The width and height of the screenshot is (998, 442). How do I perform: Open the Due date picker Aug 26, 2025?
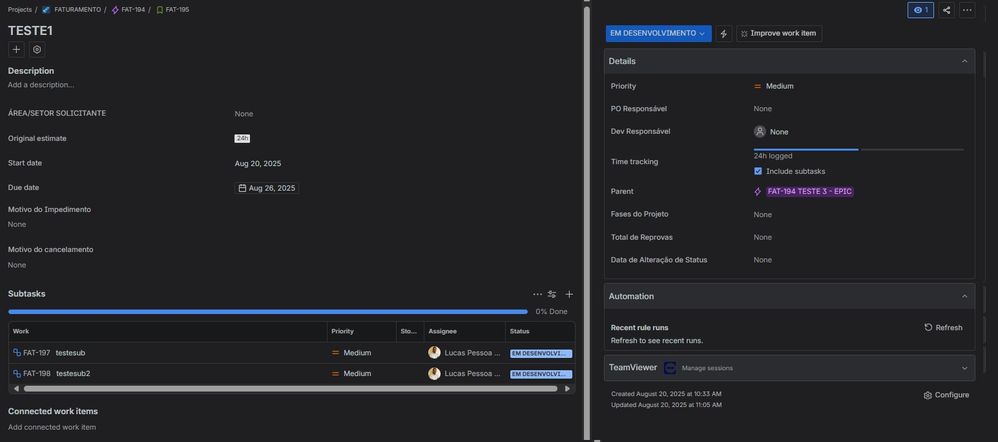(x=267, y=189)
